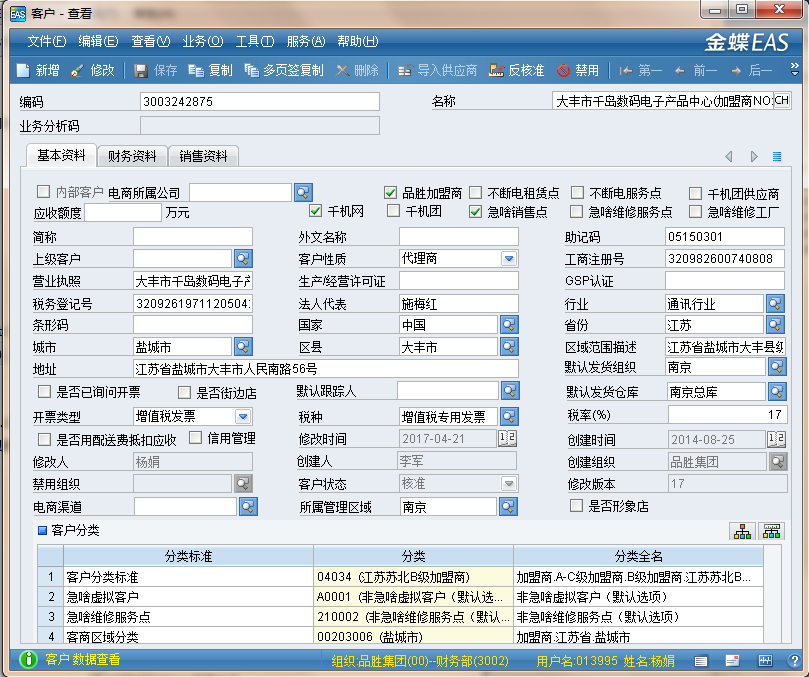Click search icon beside 城市 field

243,347
